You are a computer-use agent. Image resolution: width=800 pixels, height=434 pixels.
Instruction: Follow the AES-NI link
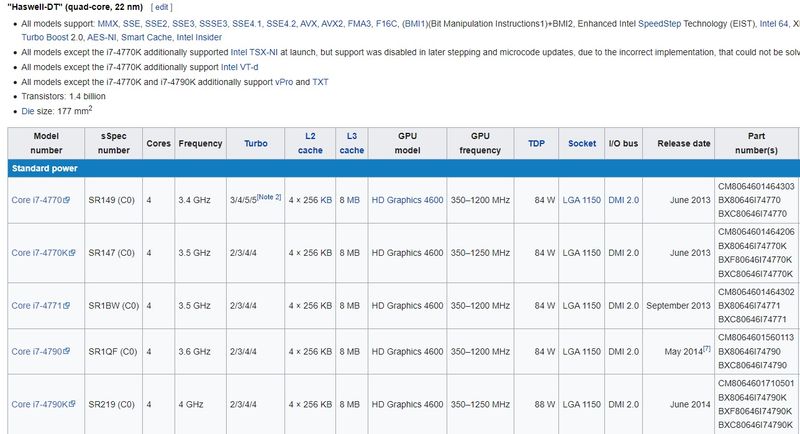point(102,37)
